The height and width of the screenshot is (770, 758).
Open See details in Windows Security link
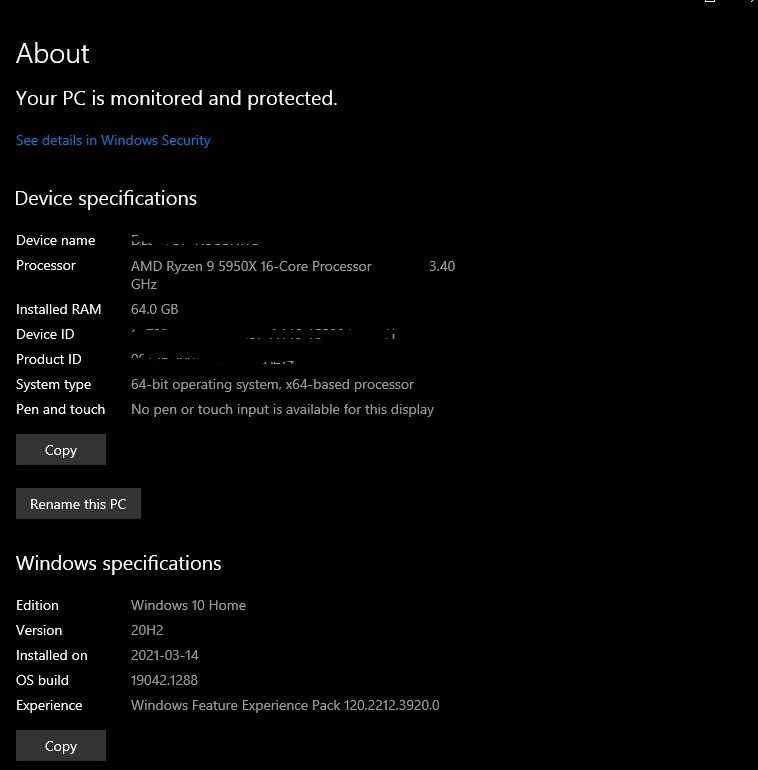click(x=113, y=140)
